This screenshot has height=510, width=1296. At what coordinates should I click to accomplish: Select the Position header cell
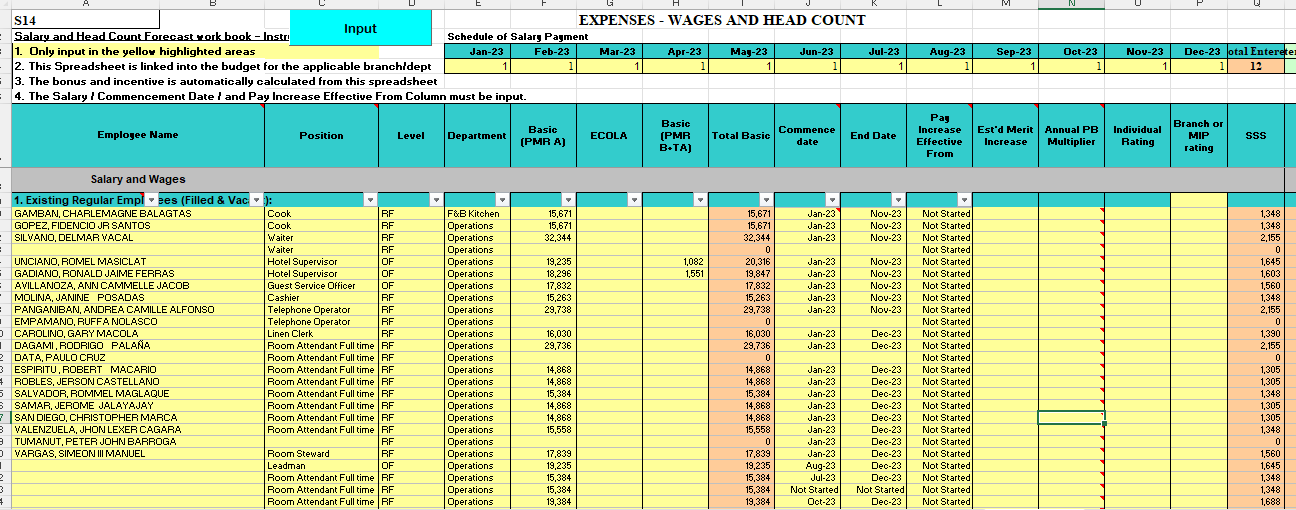(321, 135)
